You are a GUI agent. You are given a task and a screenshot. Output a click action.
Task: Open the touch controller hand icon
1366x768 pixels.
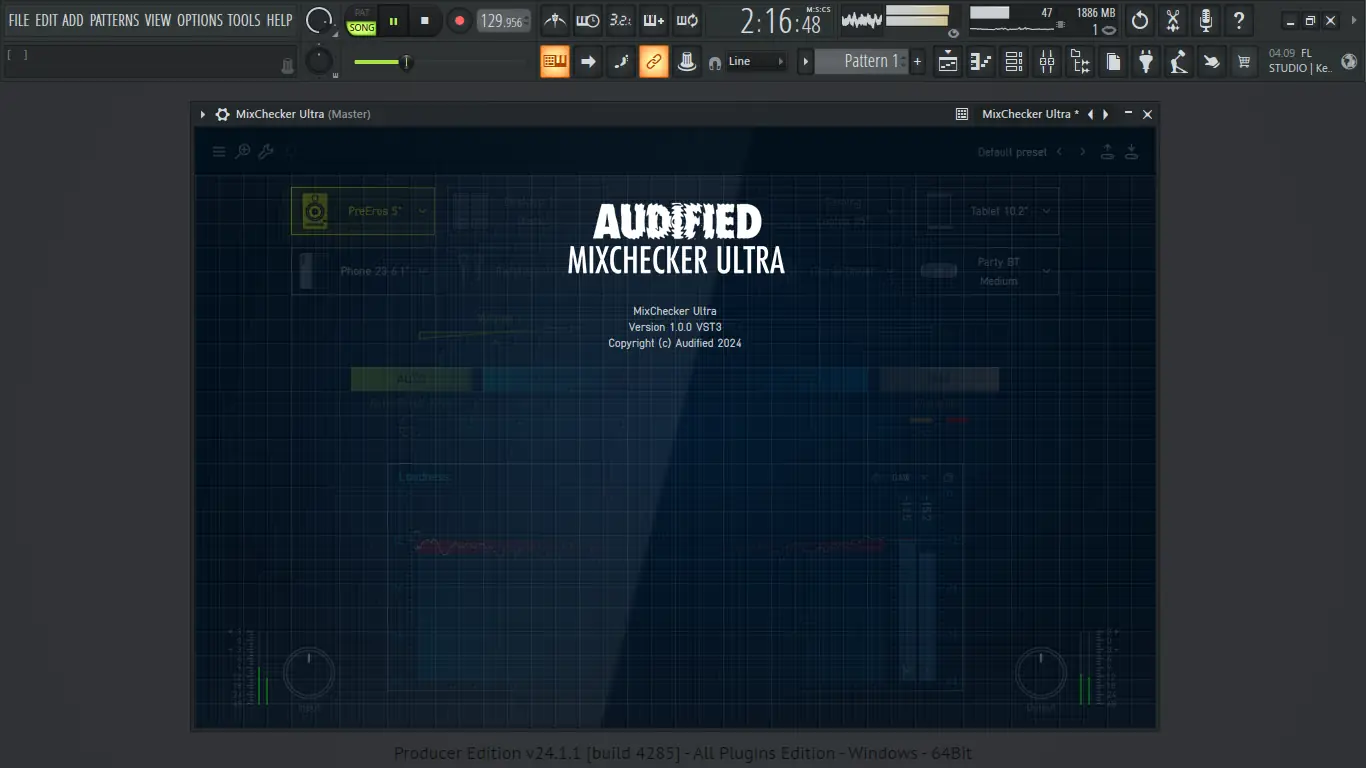(1211, 62)
